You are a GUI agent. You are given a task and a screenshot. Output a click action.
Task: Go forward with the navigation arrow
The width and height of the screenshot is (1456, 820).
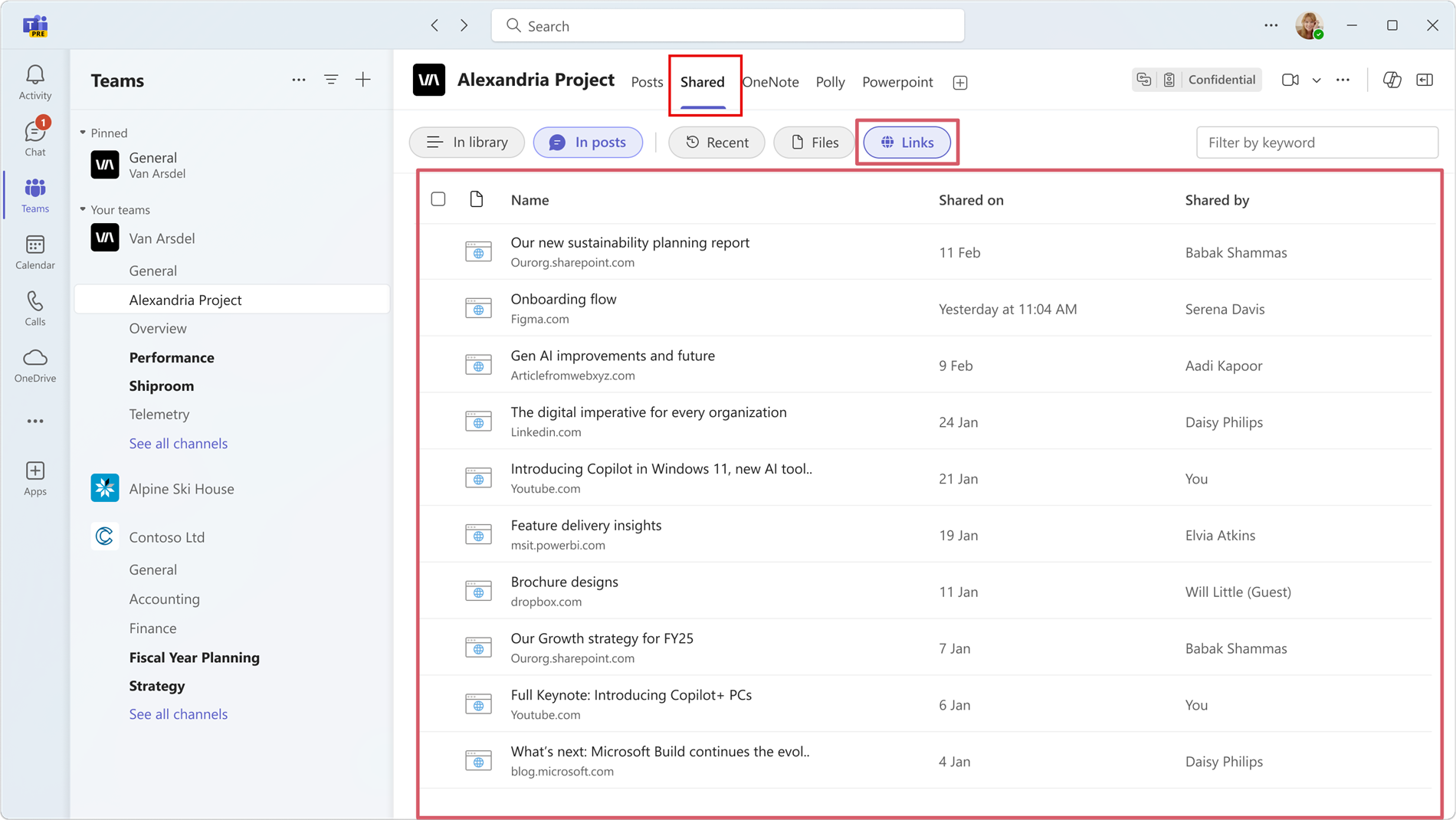pyautogui.click(x=464, y=25)
